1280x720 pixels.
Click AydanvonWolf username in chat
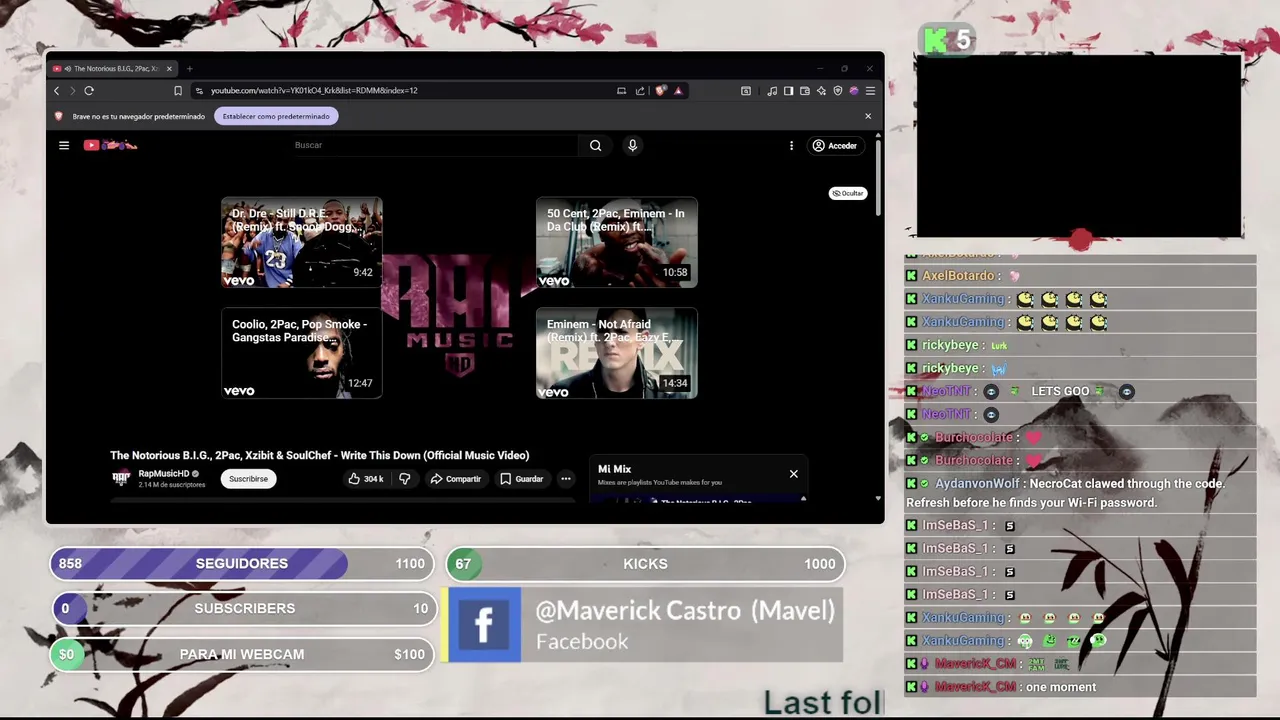977,484
